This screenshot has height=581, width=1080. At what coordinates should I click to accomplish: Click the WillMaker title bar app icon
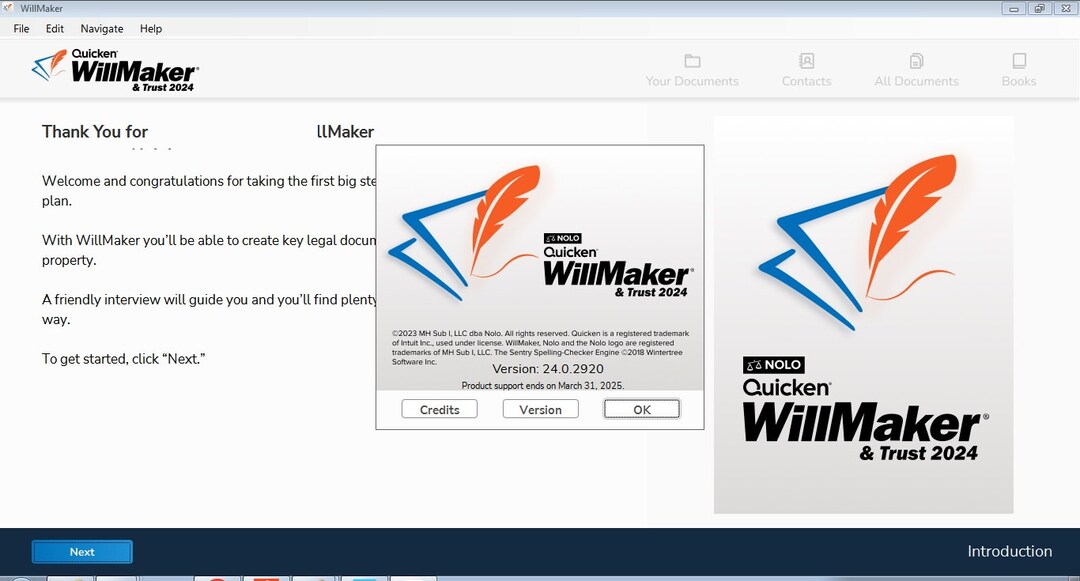click(8, 8)
